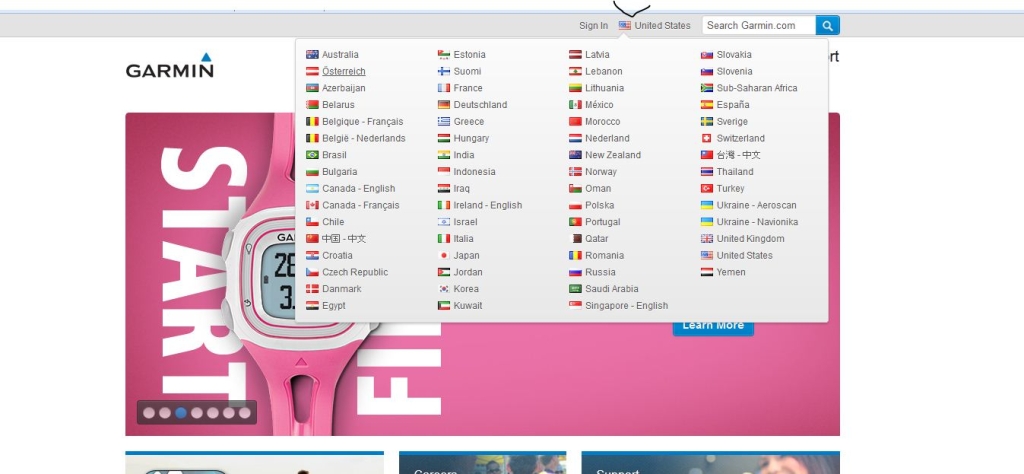1024x474 pixels.
Task: Click the Learn More button
Action: (x=713, y=326)
